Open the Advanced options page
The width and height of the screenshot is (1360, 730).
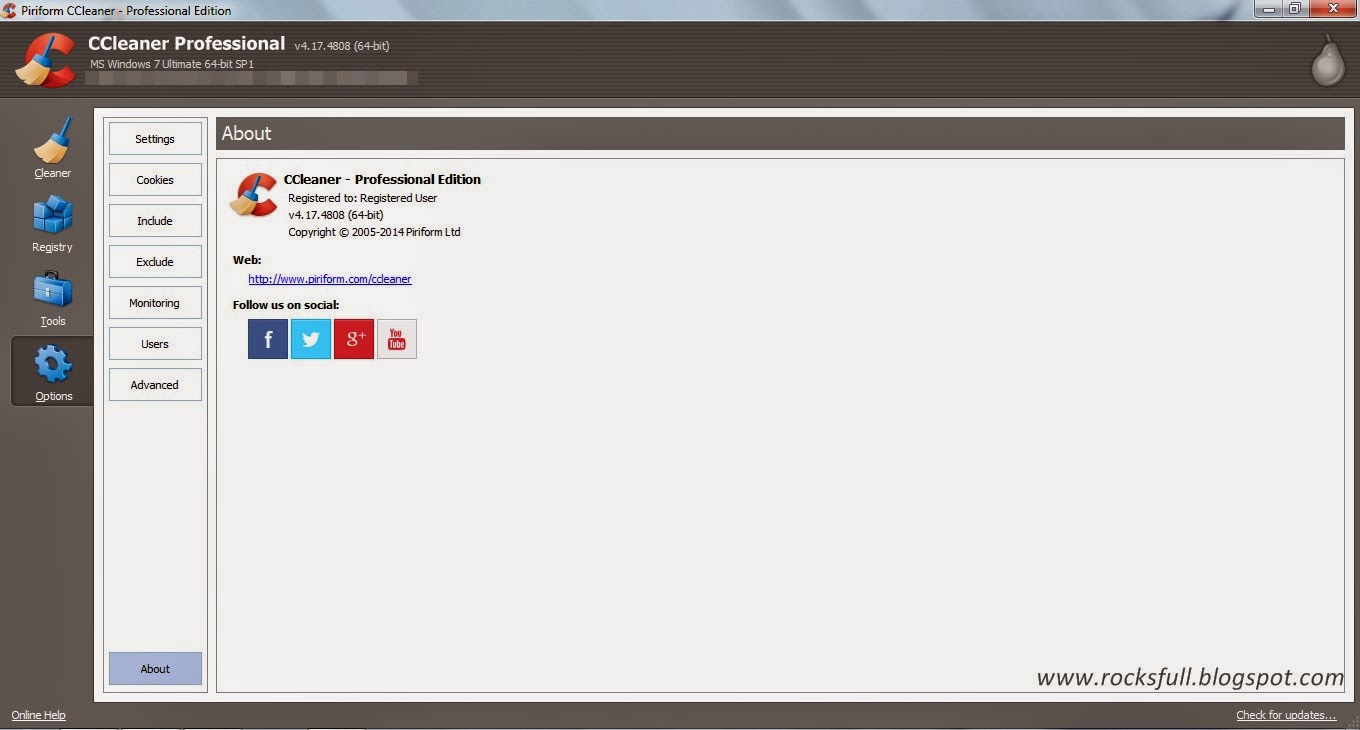(x=155, y=385)
